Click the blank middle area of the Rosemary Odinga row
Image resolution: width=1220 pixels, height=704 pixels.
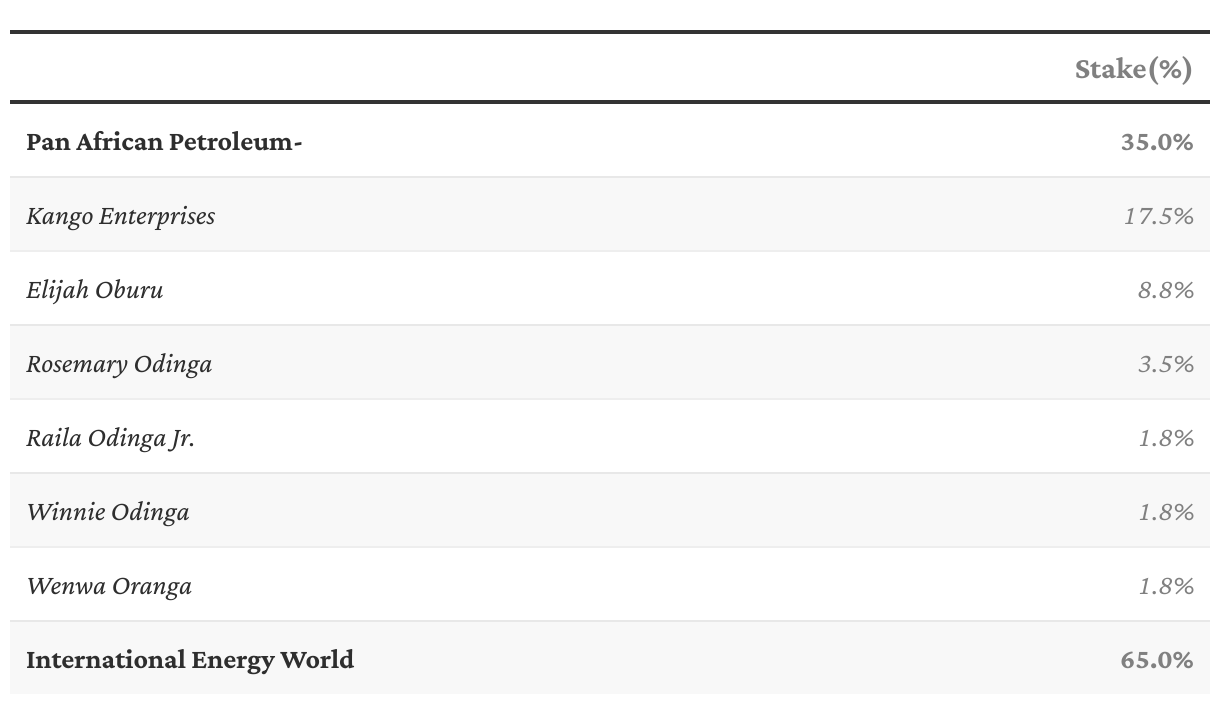[650, 364]
